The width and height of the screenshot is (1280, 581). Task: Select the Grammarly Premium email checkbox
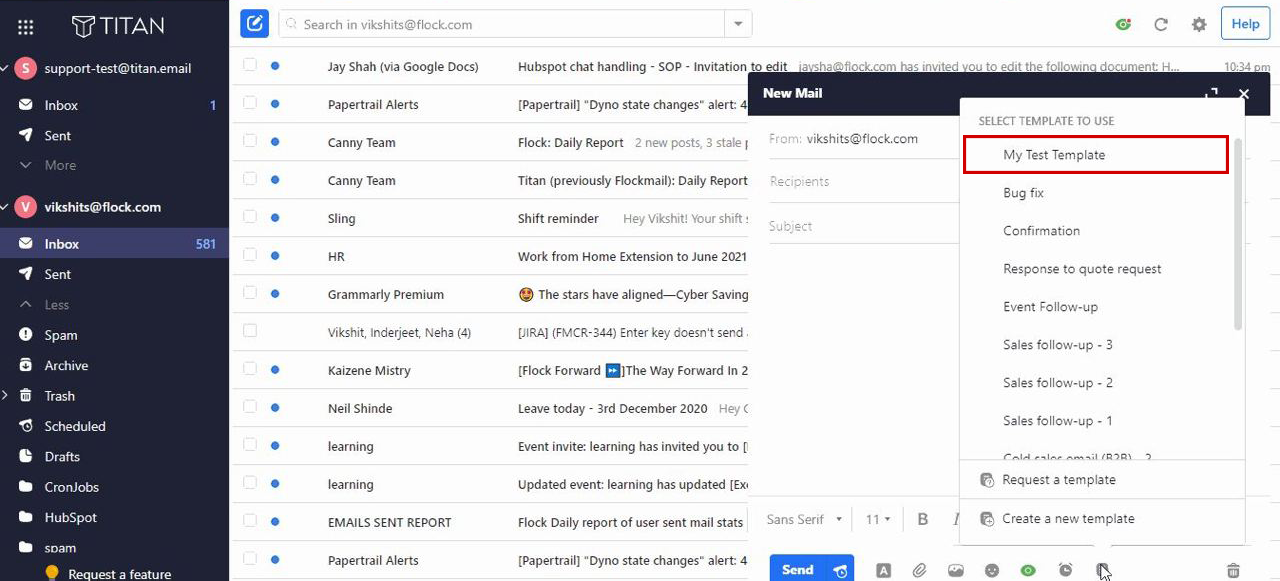pyautogui.click(x=250, y=294)
